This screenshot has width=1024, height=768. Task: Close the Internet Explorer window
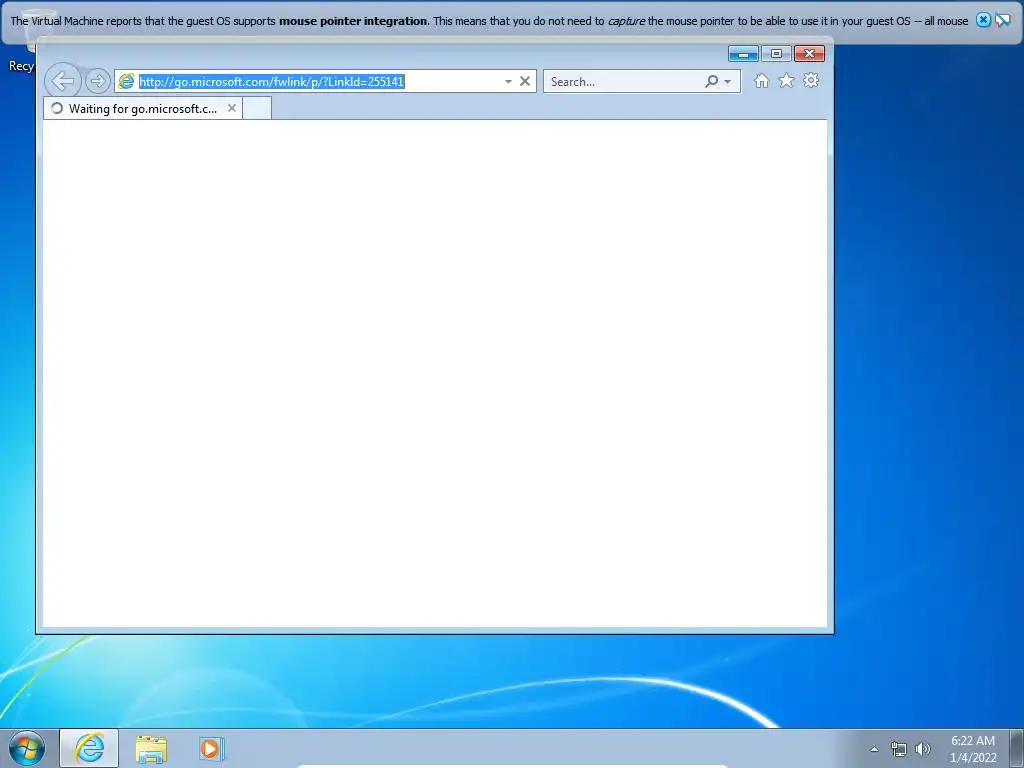[x=810, y=54]
